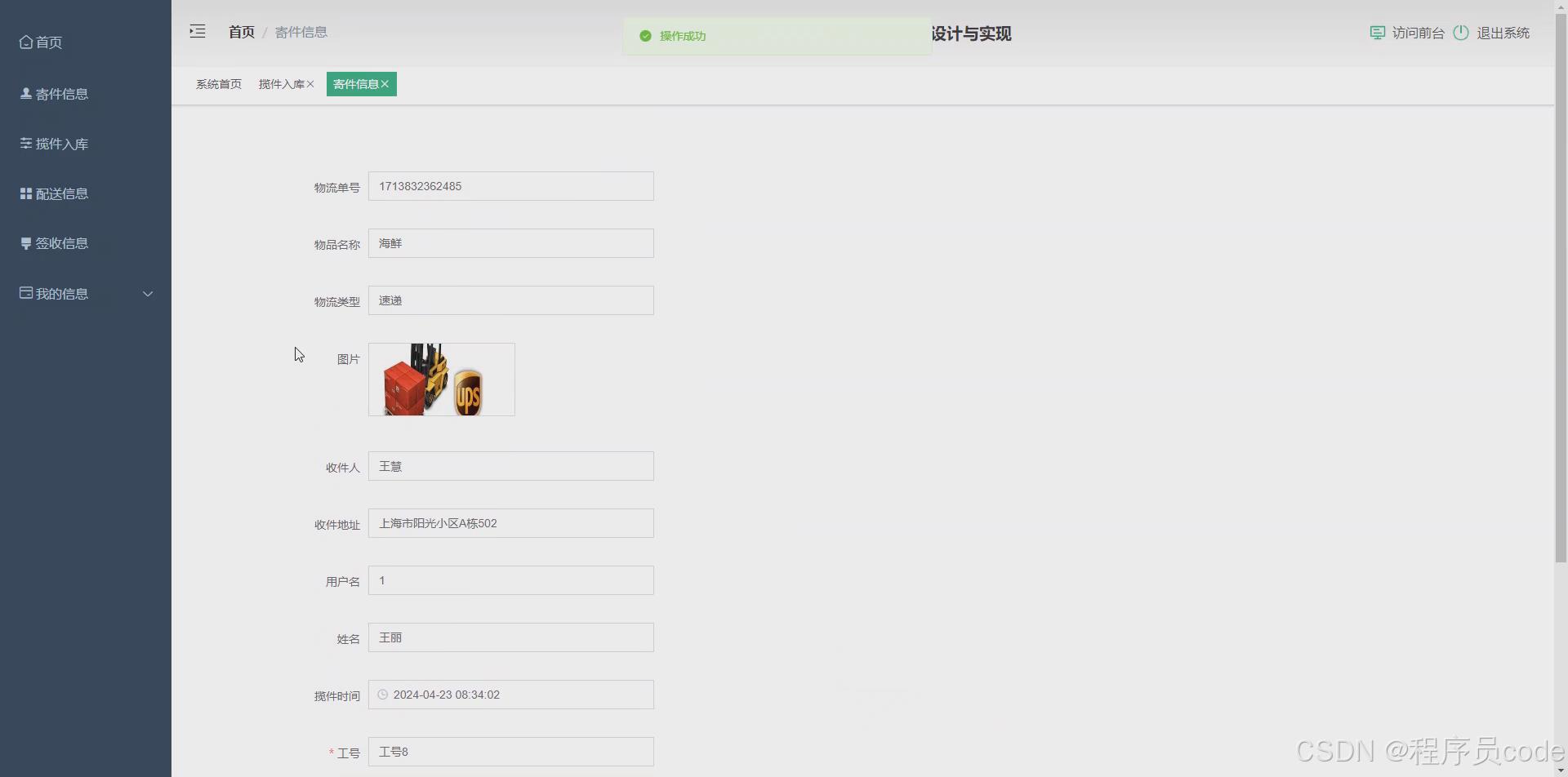1568x777 pixels.
Task: Click the 收件地址 field with 上海市阳光小区A栋502
Action: (x=511, y=523)
